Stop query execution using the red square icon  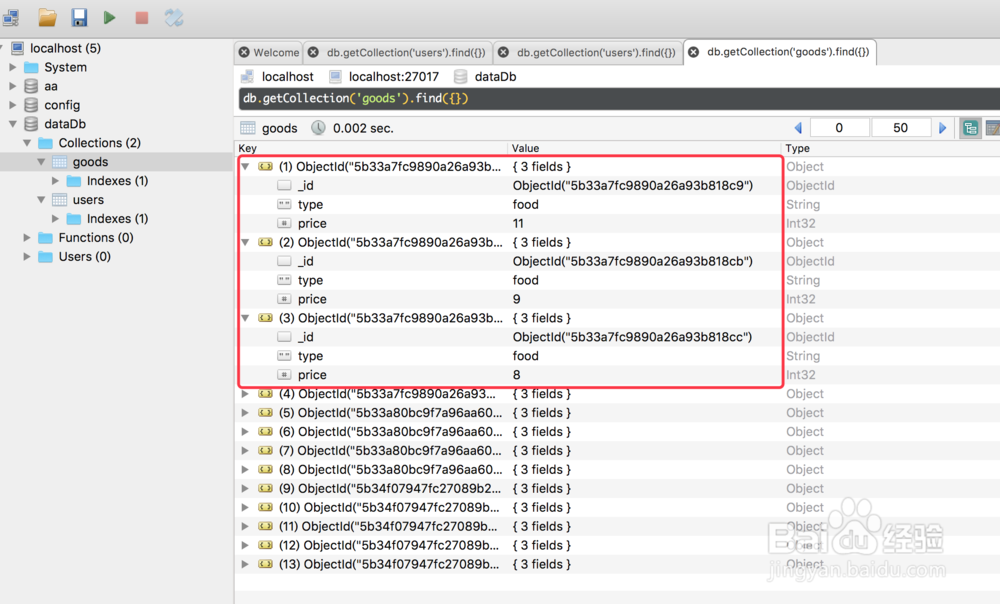tap(142, 16)
